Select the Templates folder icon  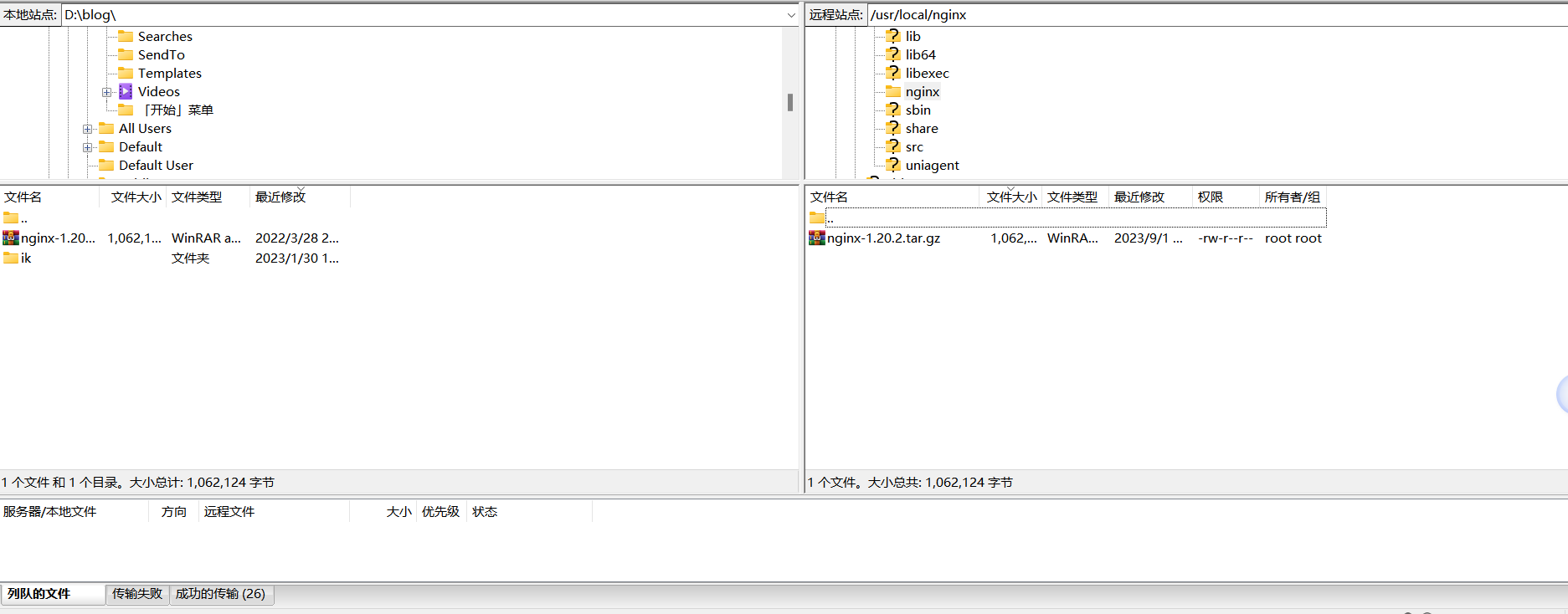[126, 73]
